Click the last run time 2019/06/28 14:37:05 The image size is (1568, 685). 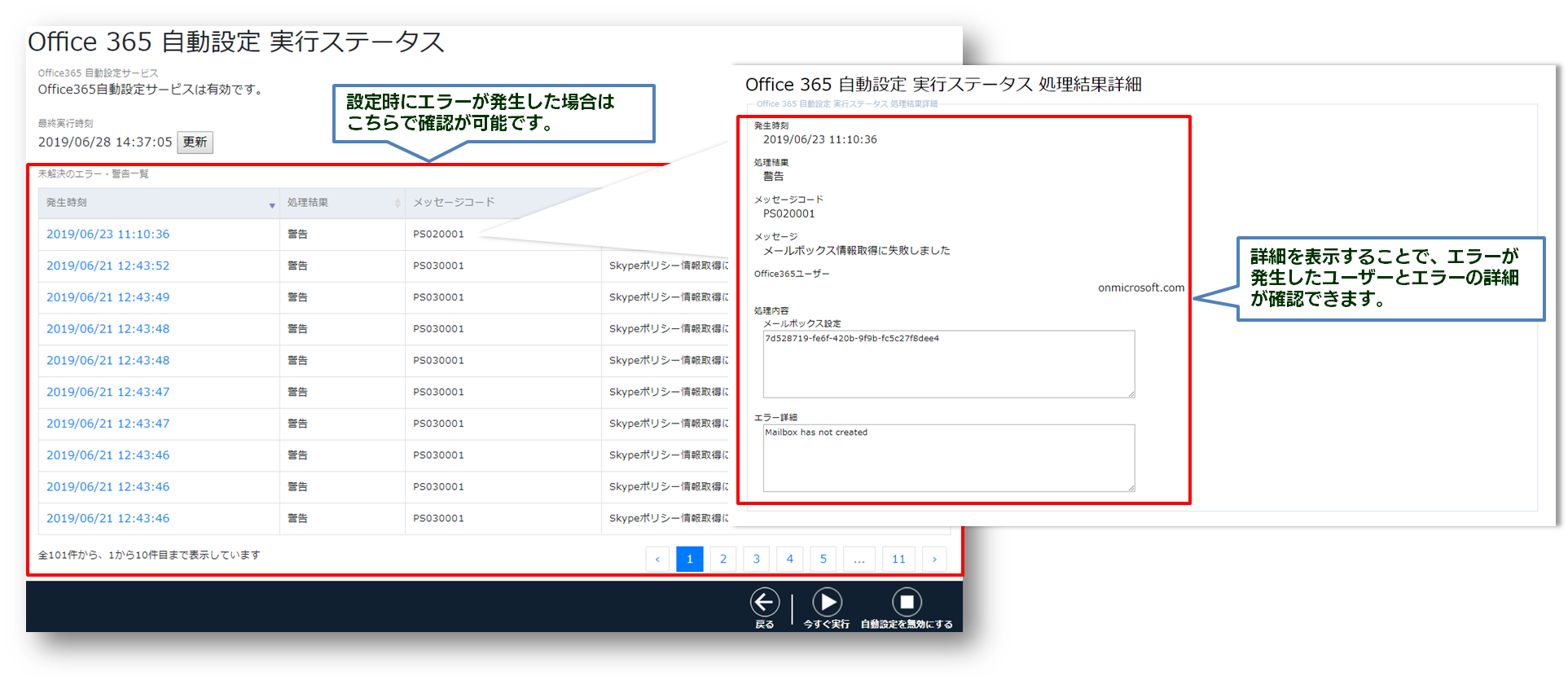(x=105, y=143)
